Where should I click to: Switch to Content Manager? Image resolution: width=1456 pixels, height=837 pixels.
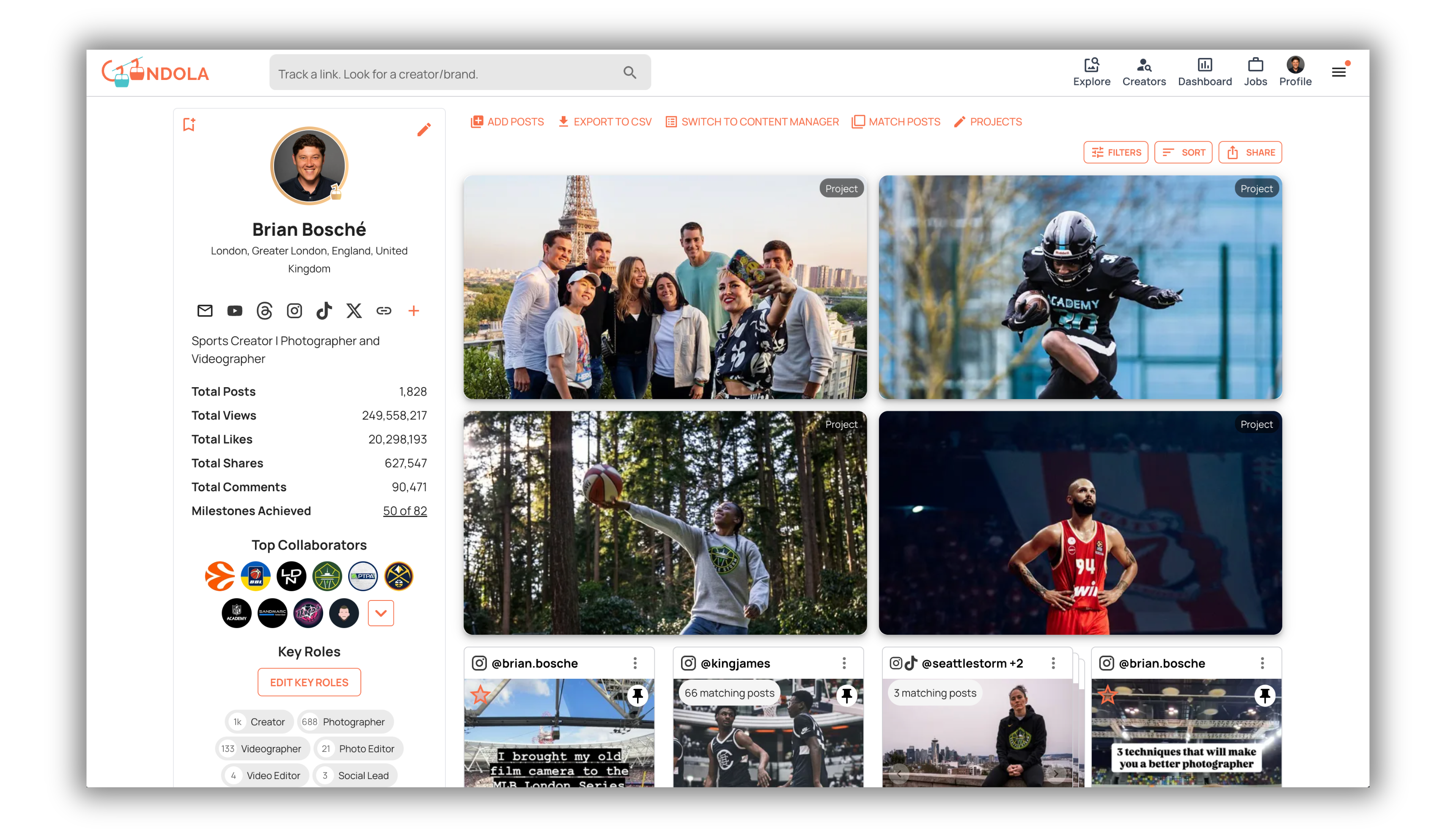pyautogui.click(x=752, y=122)
